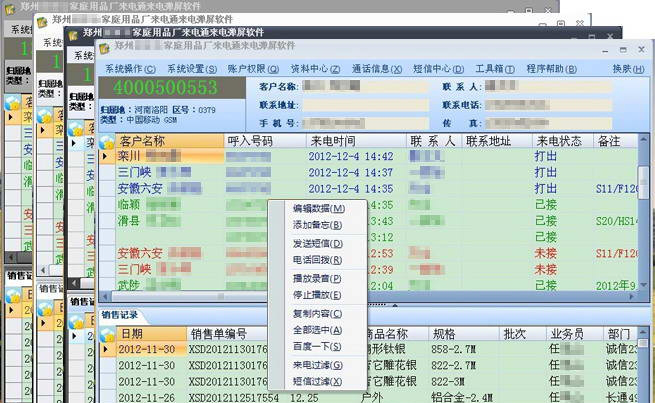Image resolution: width=655 pixels, height=419 pixels.
Task: Choose 百度一下(S) in context menu
Action: (x=317, y=347)
